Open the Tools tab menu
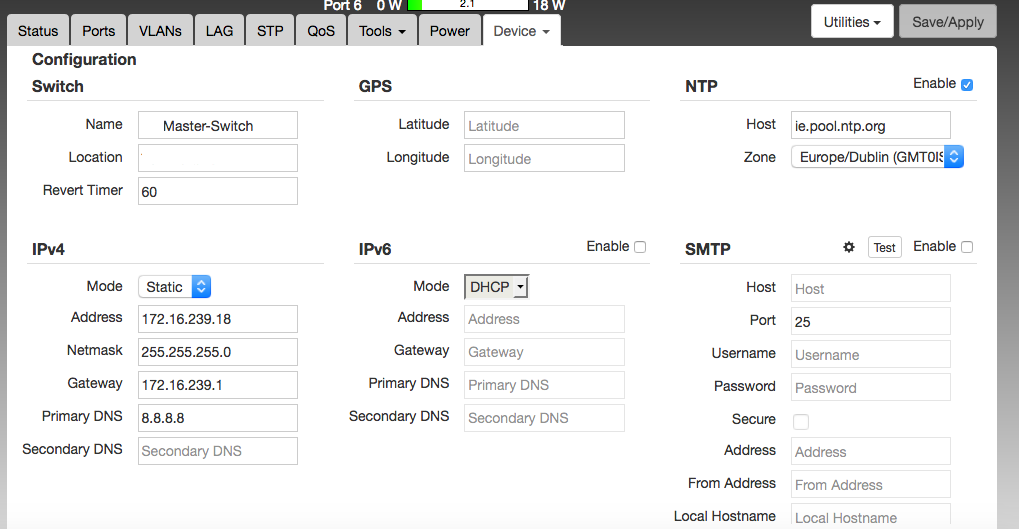The width and height of the screenshot is (1019, 529). [x=383, y=31]
